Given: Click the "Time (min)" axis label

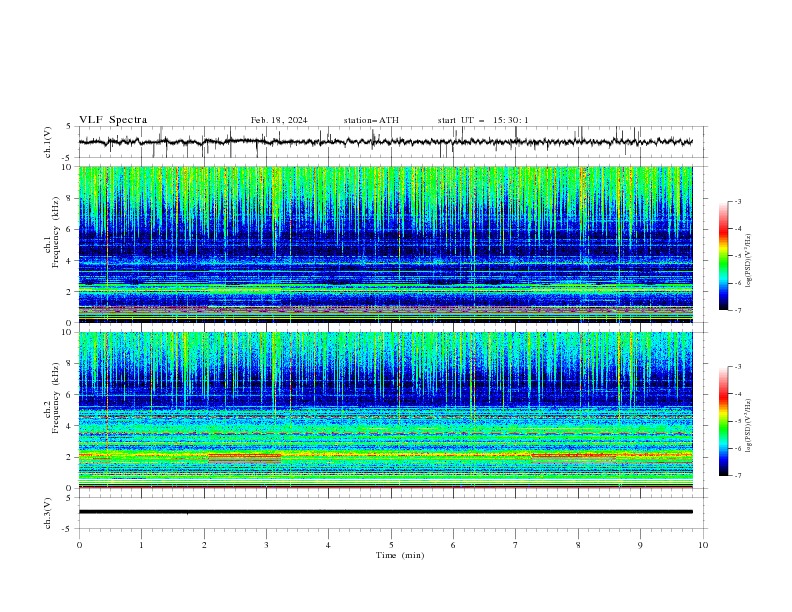Looking at the screenshot, I should click(400, 555).
